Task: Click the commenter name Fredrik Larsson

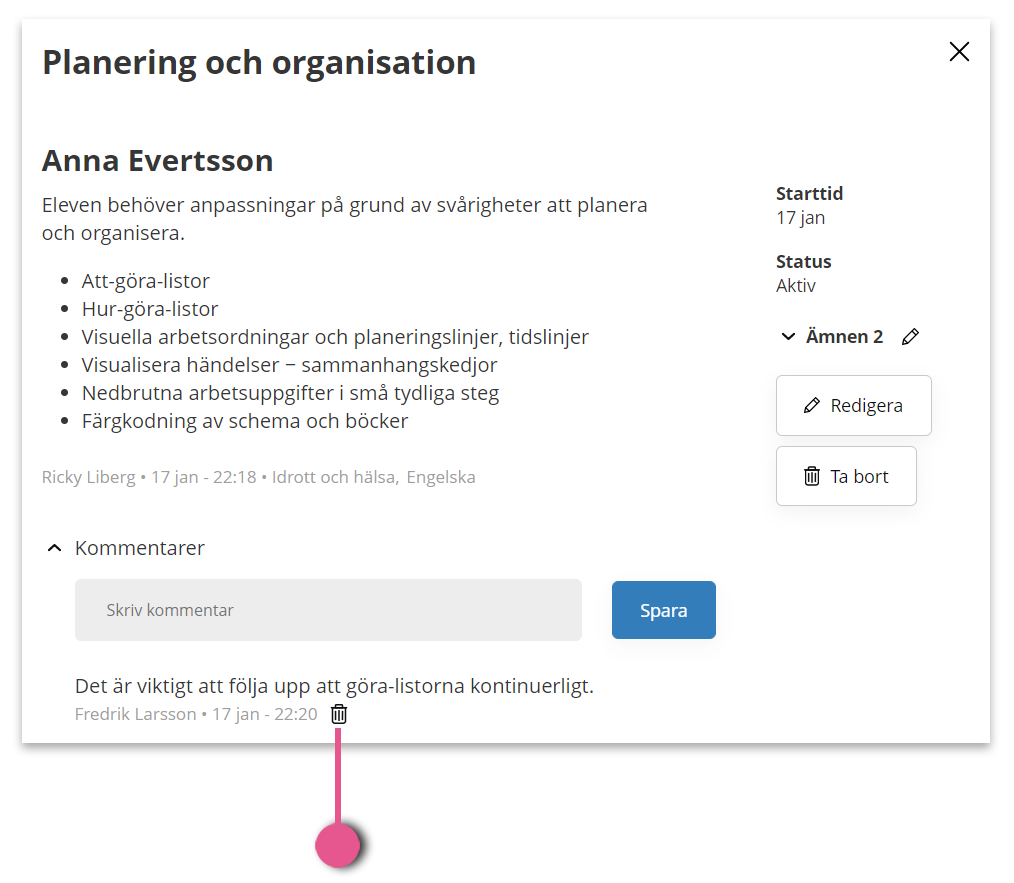Action: (135, 714)
